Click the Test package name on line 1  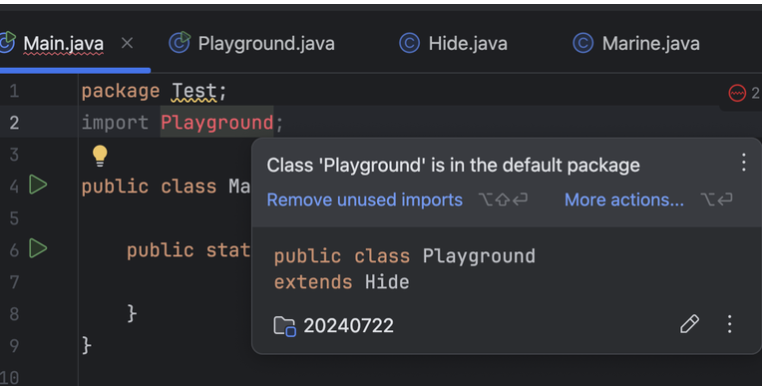[x=194, y=91]
